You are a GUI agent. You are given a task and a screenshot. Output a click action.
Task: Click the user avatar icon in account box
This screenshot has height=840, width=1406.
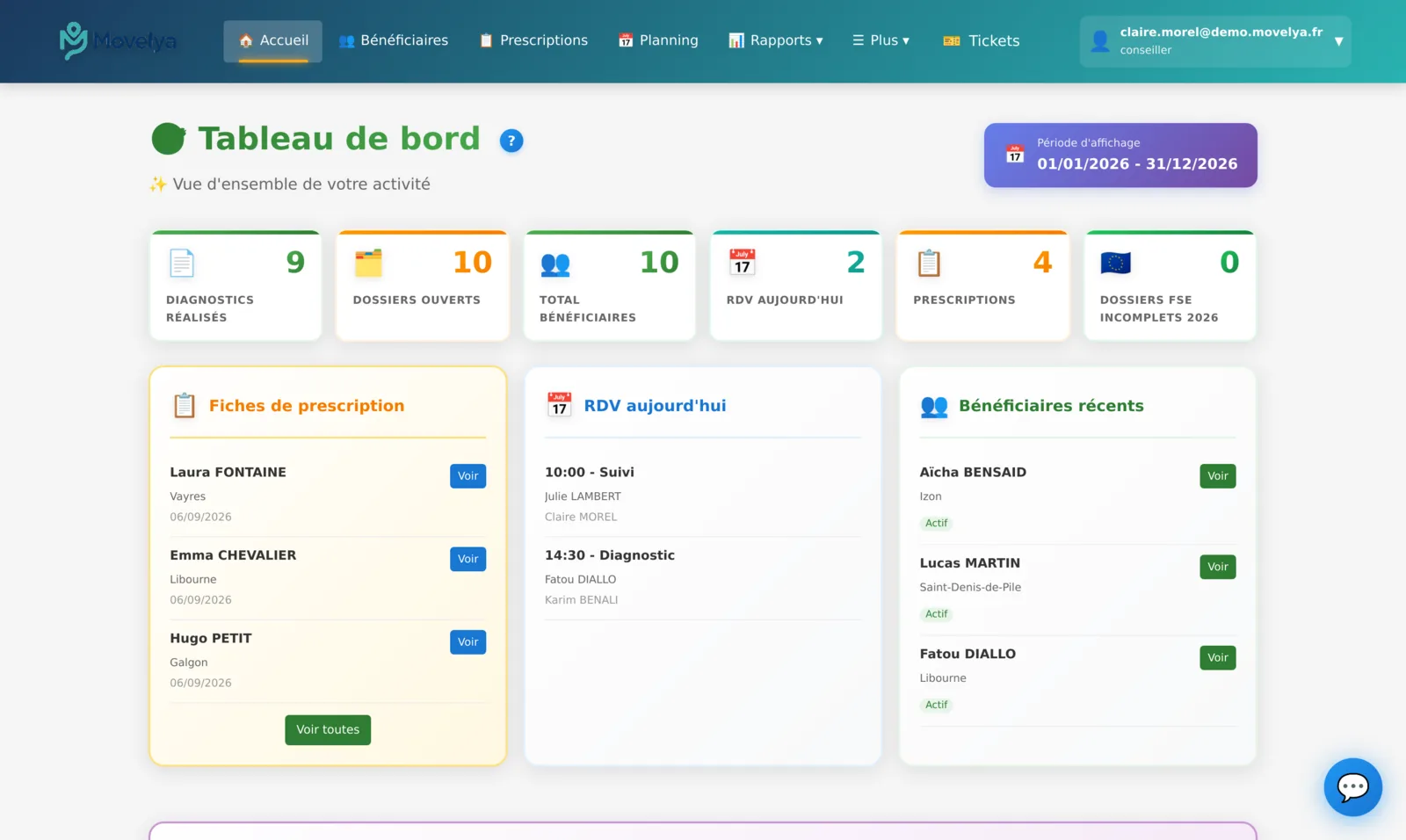[x=1099, y=41]
